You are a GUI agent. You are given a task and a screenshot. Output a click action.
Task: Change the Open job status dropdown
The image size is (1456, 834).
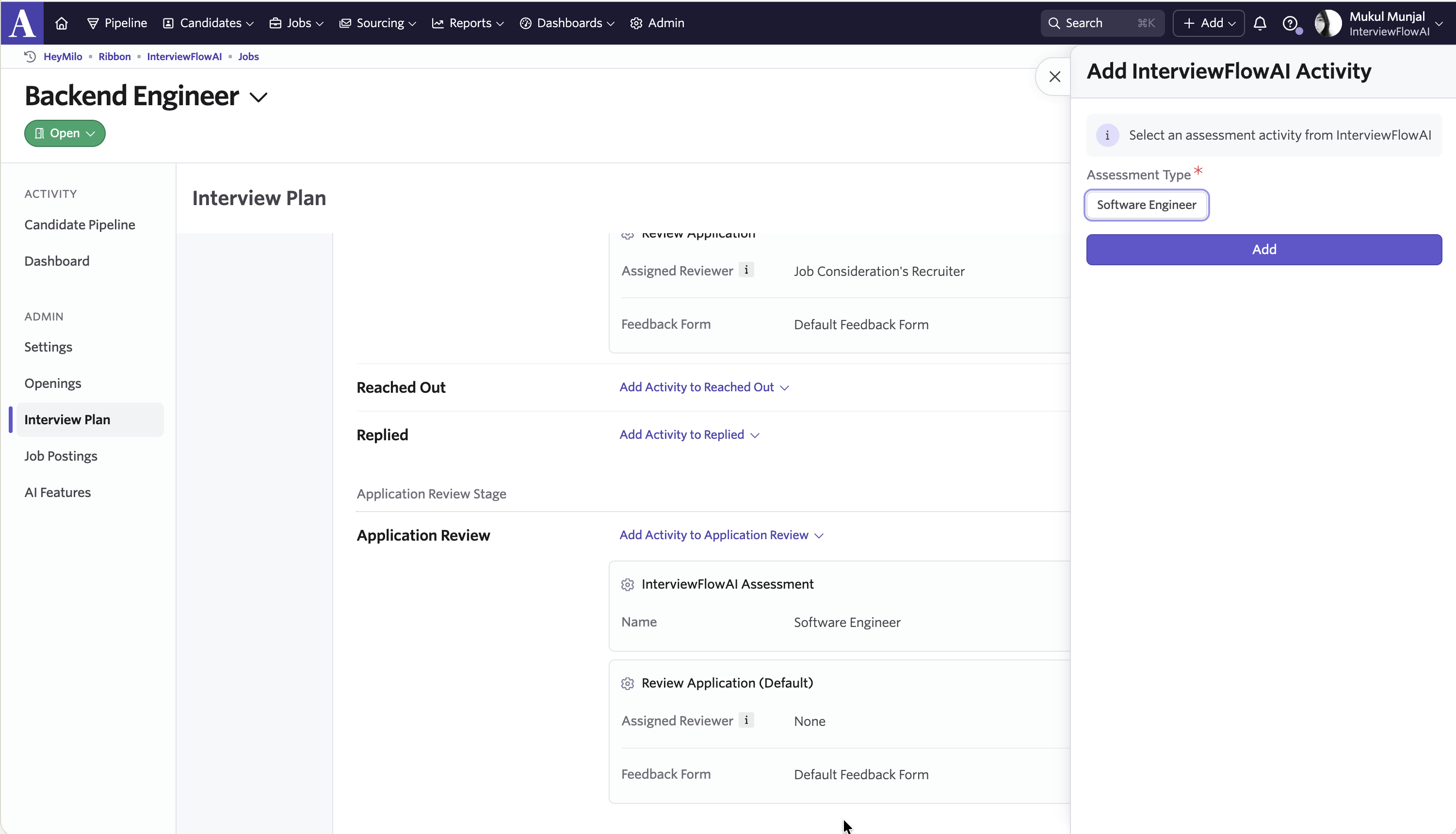65,133
